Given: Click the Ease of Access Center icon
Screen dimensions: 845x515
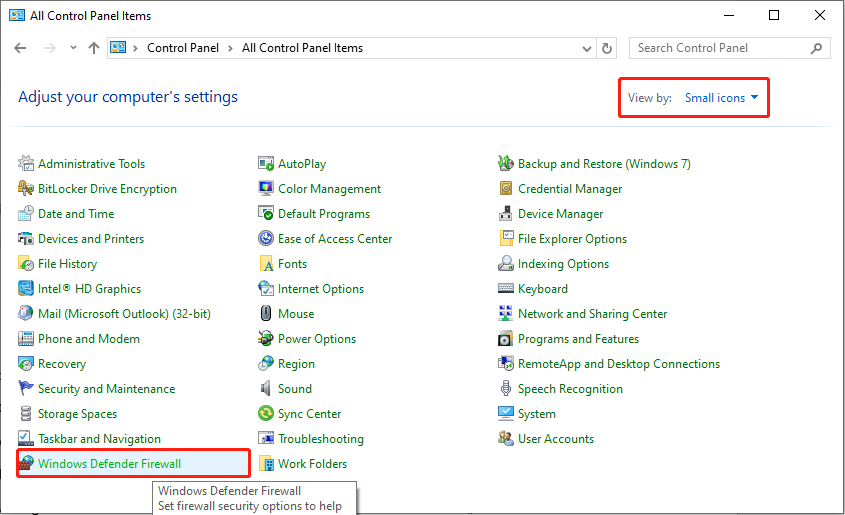Looking at the screenshot, I should coord(266,238).
